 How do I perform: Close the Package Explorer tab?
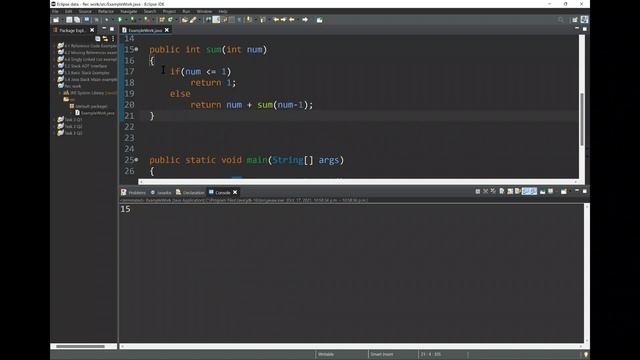92,30
